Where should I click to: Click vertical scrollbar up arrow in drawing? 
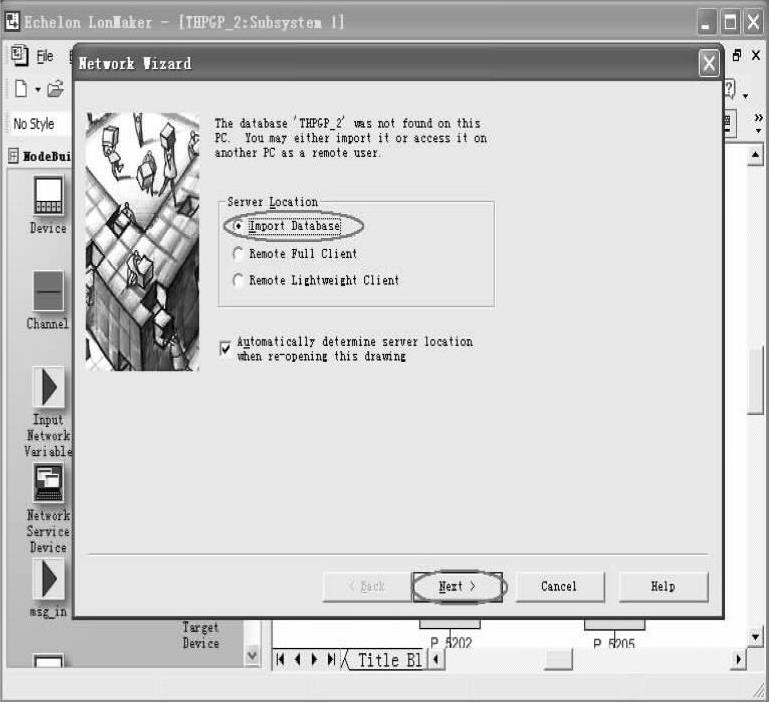(x=755, y=156)
